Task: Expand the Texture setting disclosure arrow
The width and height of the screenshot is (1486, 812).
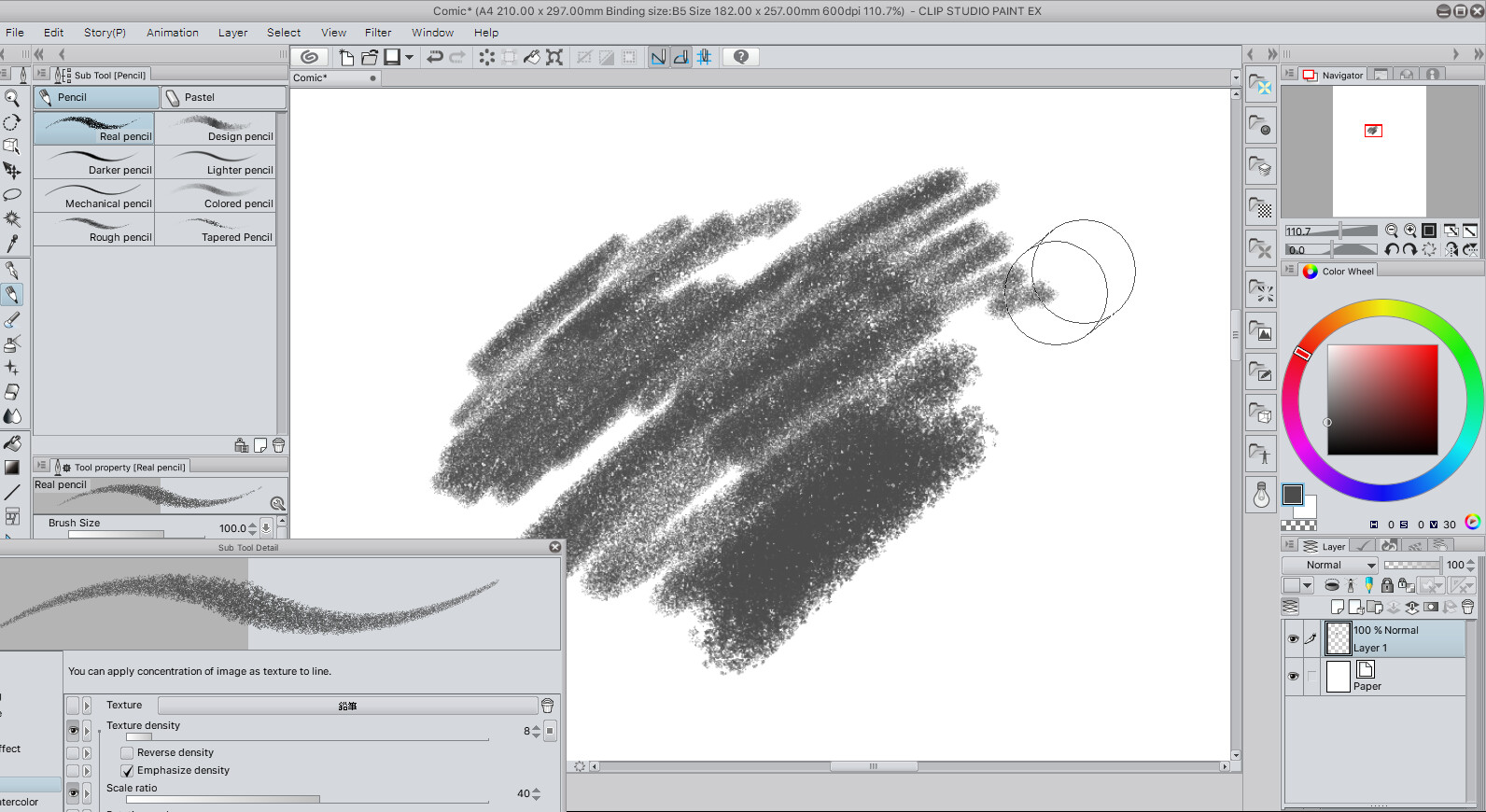Action: click(87, 706)
